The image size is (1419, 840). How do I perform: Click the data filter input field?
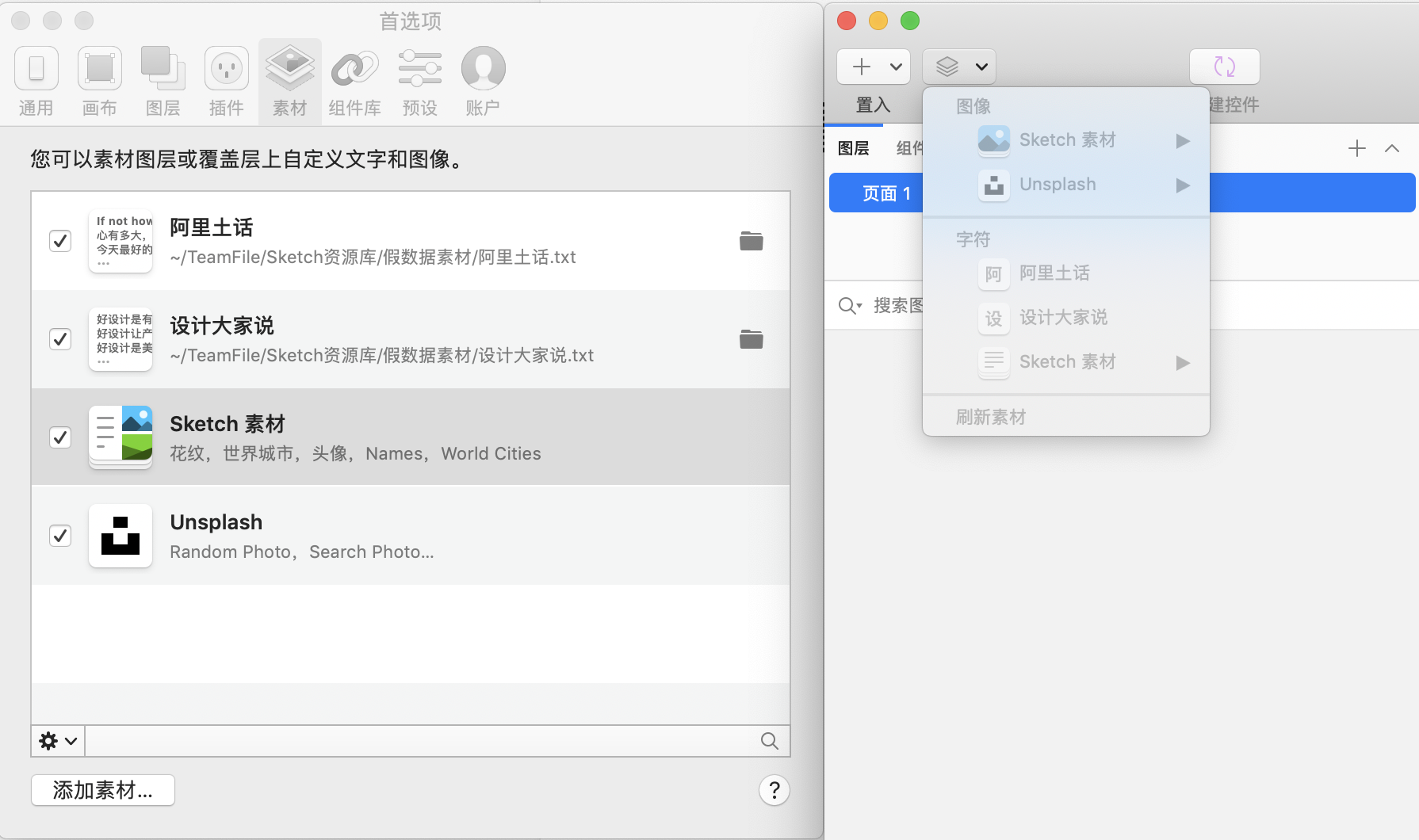(x=421, y=741)
